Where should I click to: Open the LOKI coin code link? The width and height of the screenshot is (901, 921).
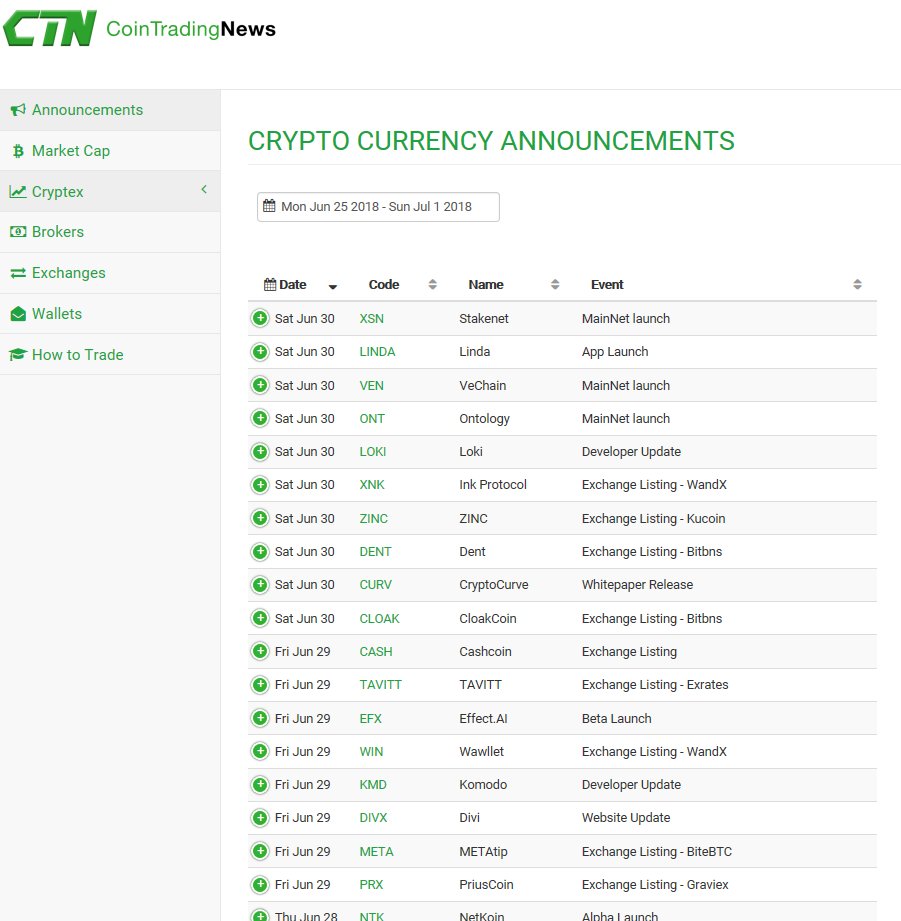pos(373,451)
